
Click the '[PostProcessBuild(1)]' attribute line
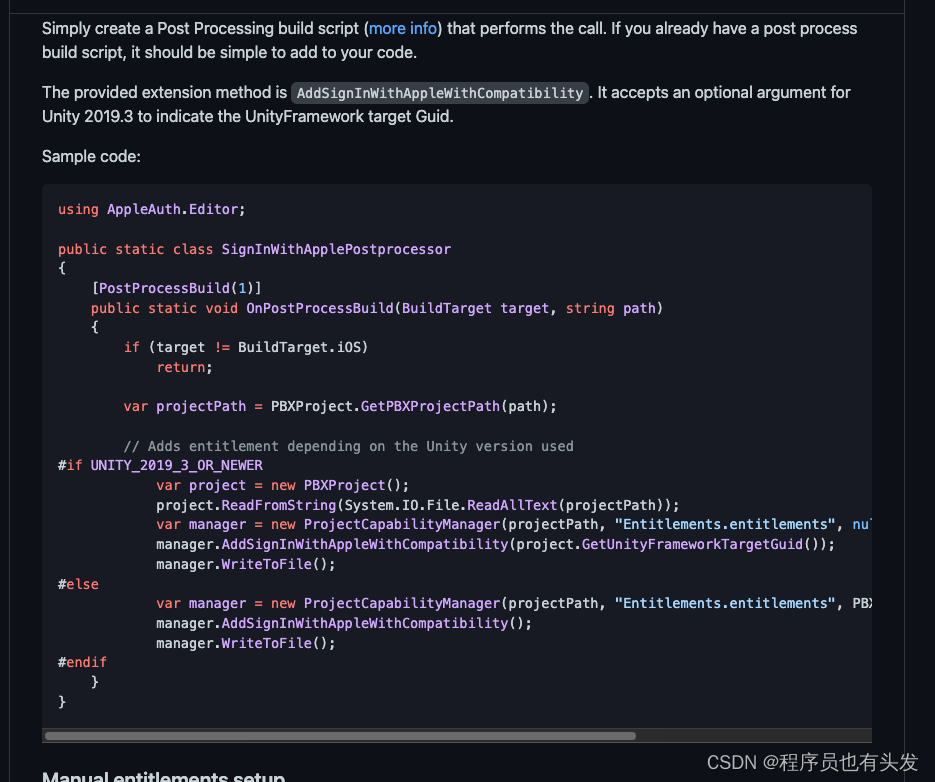[176, 288]
